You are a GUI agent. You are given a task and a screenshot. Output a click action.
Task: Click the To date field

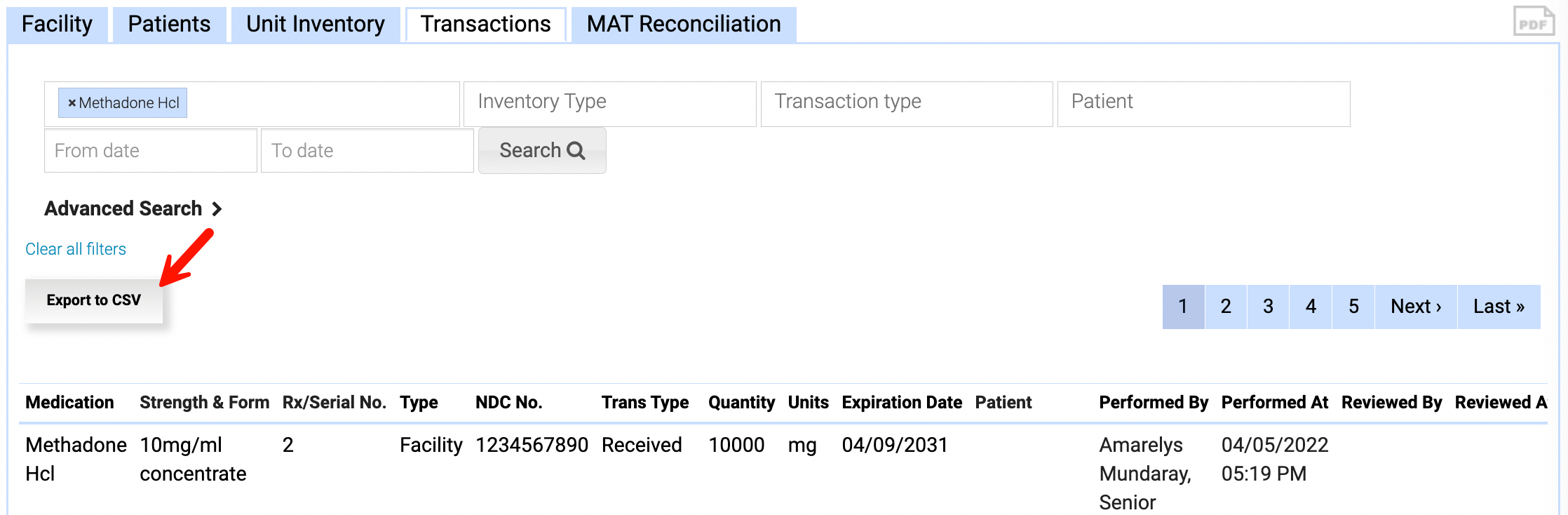pyautogui.click(x=366, y=150)
